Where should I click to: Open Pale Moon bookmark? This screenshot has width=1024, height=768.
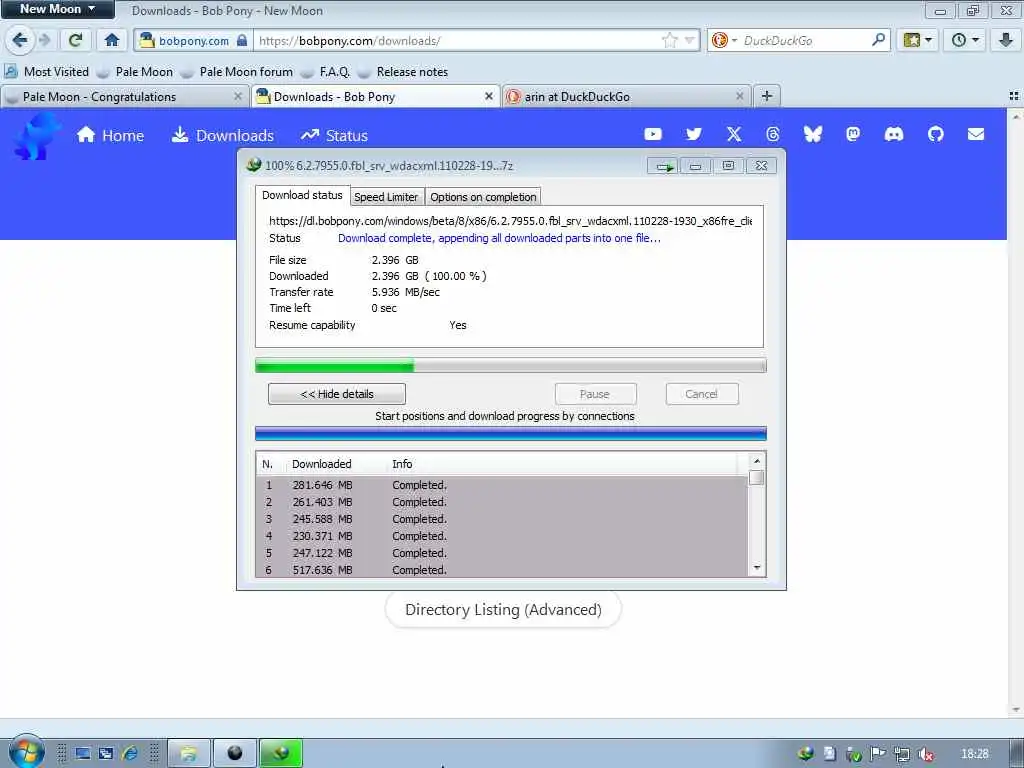pos(135,72)
